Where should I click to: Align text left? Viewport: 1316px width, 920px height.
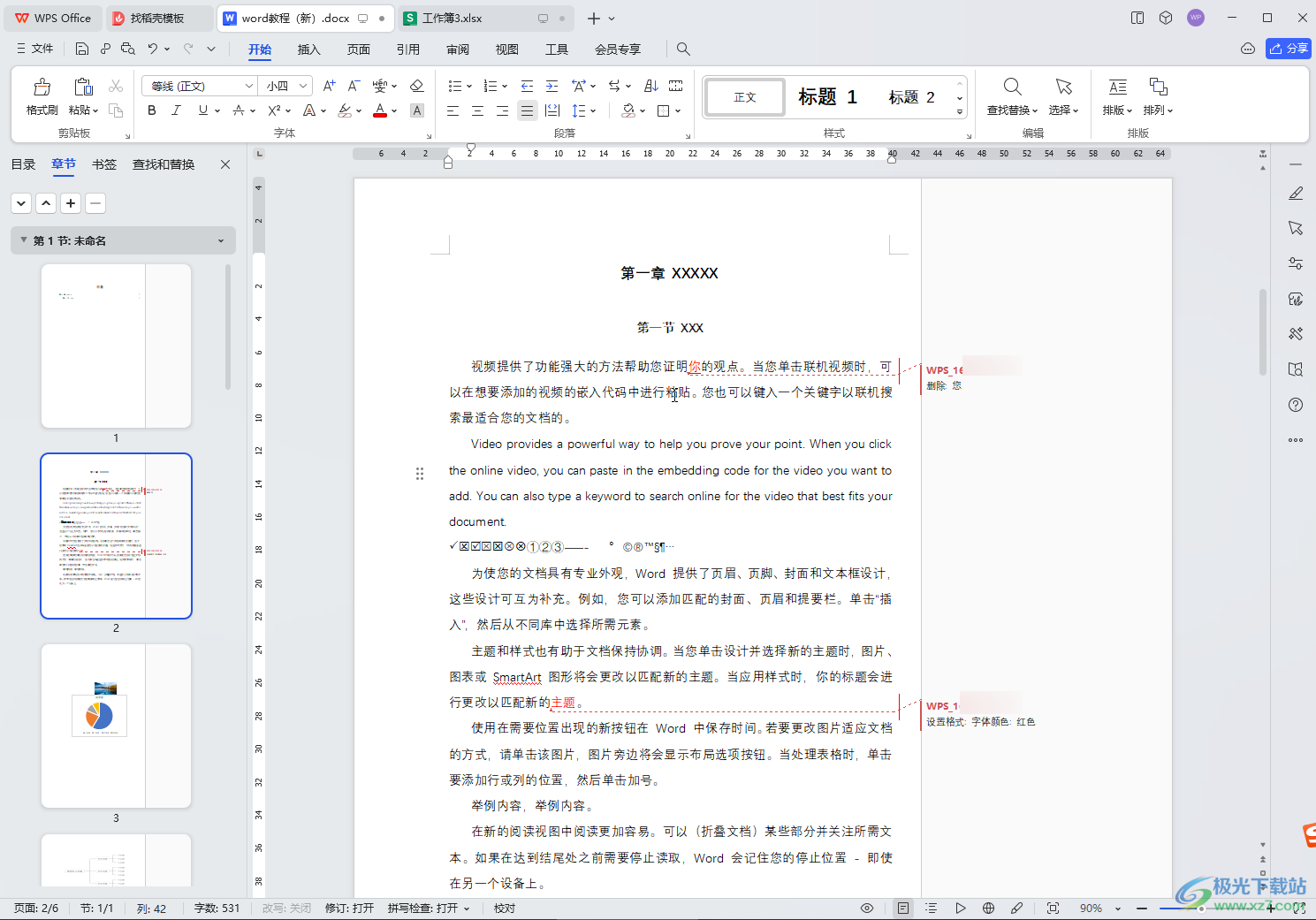453,110
